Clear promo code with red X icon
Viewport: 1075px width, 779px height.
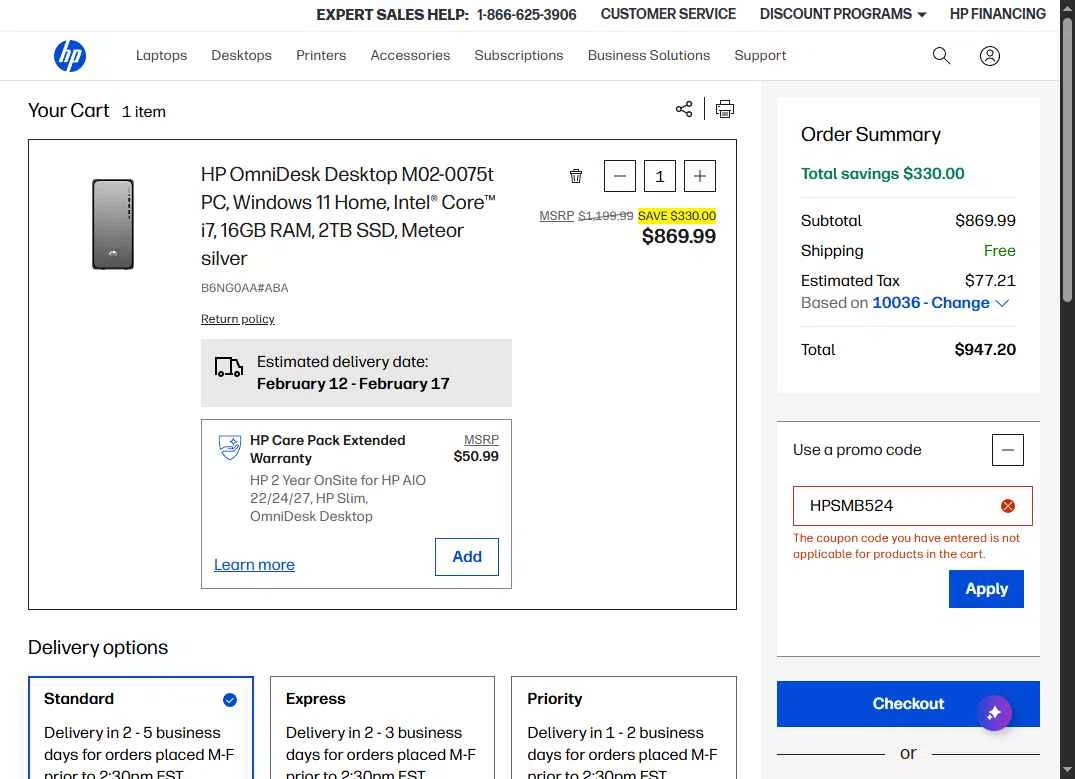(x=1008, y=506)
